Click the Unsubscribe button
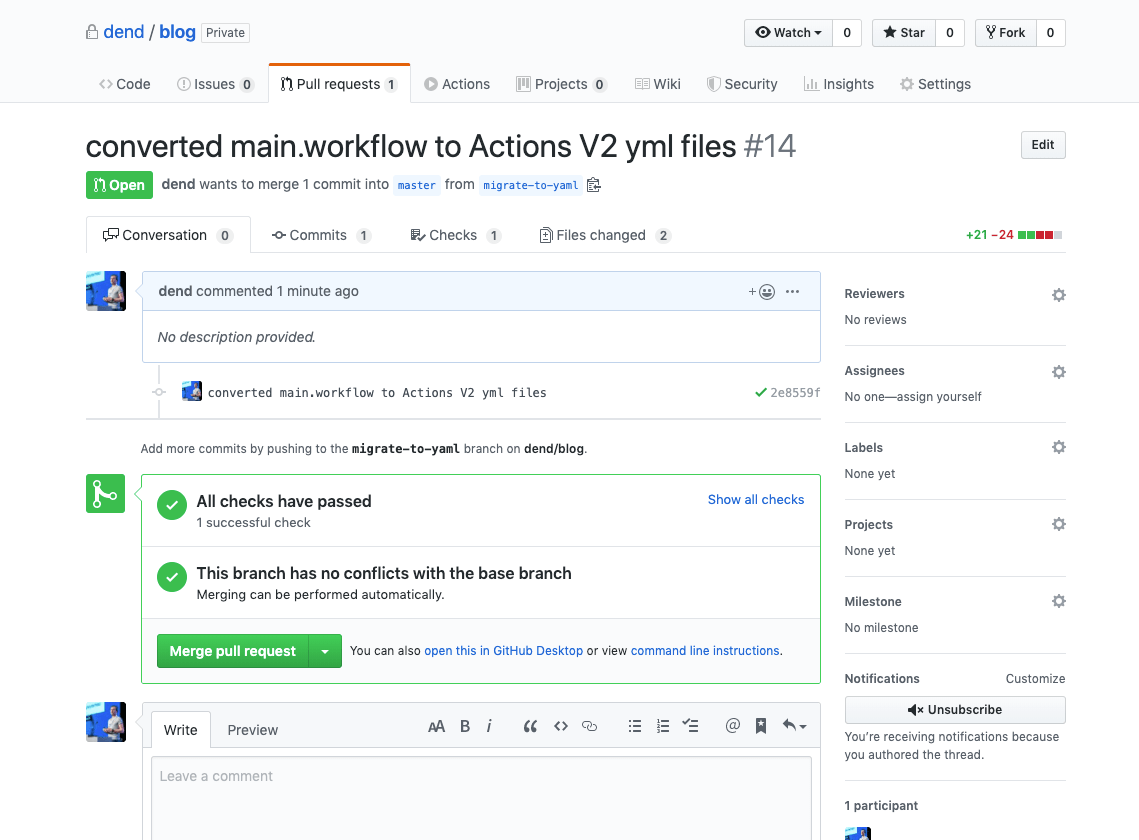The width and height of the screenshot is (1139, 840). pyautogui.click(x=954, y=710)
